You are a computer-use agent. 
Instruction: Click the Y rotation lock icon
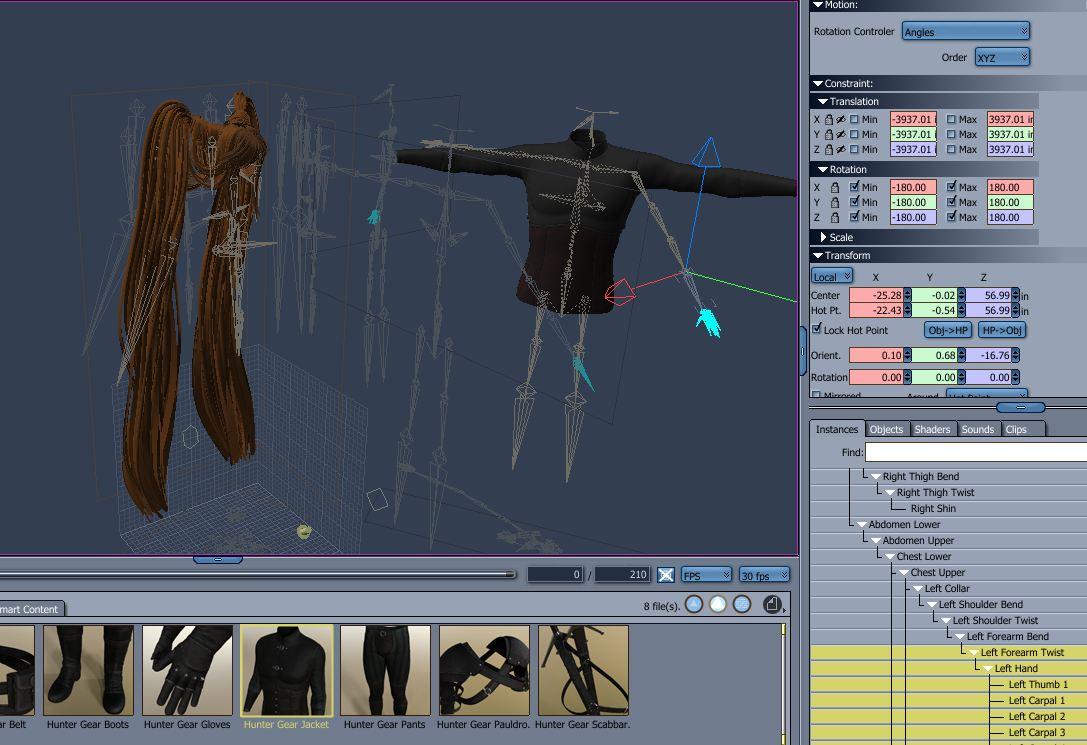coord(833,203)
